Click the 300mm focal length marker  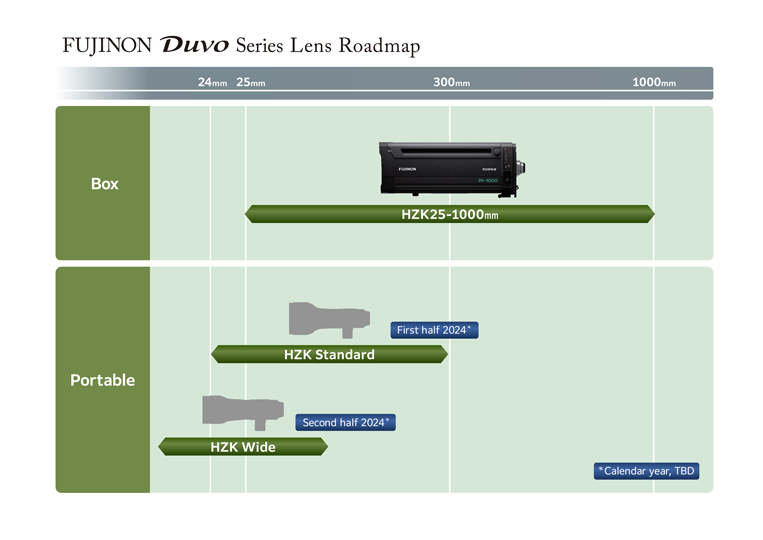pyautogui.click(x=451, y=83)
